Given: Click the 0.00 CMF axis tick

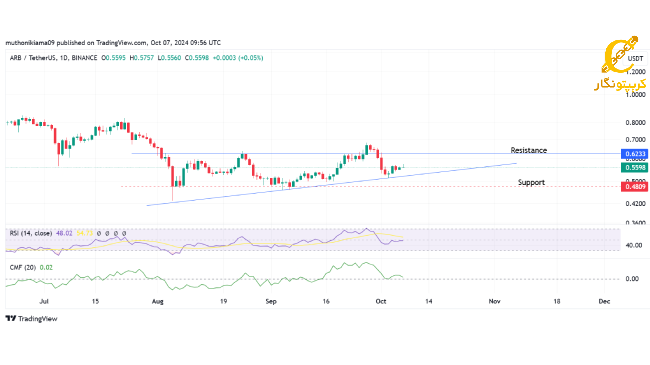Looking at the screenshot, I should tap(632, 279).
